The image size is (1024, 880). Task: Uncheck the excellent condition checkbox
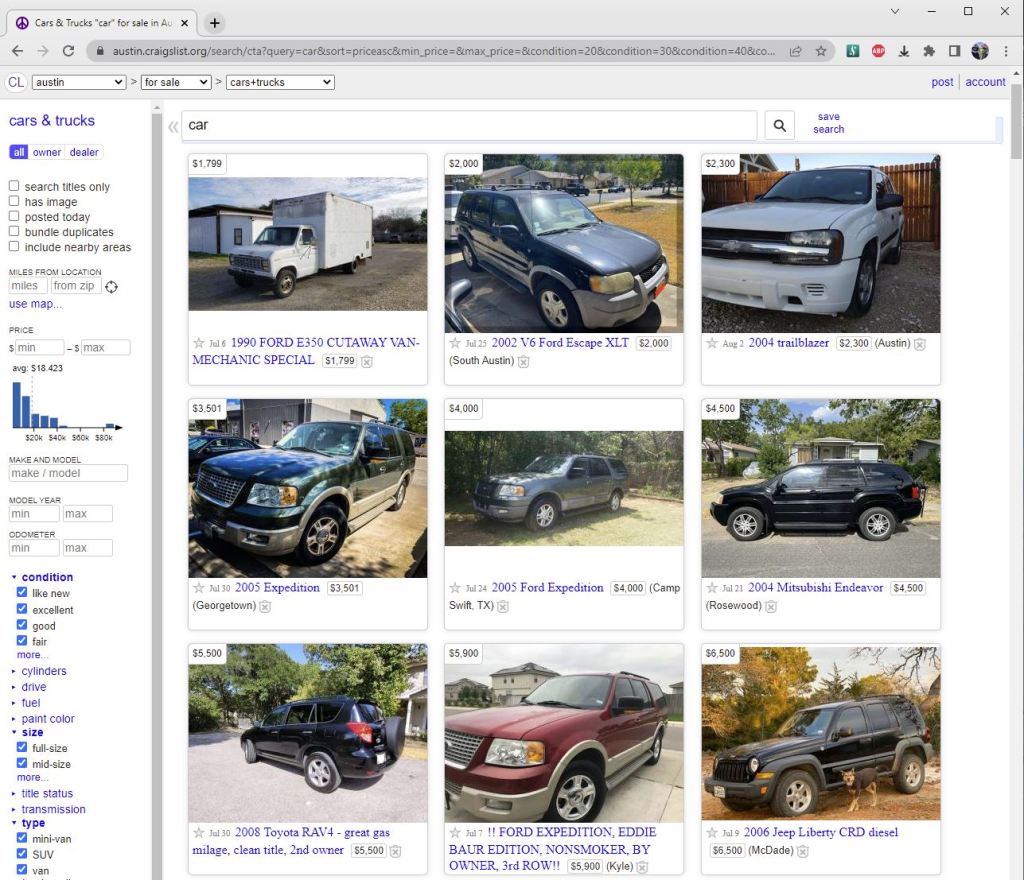(22, 609)
